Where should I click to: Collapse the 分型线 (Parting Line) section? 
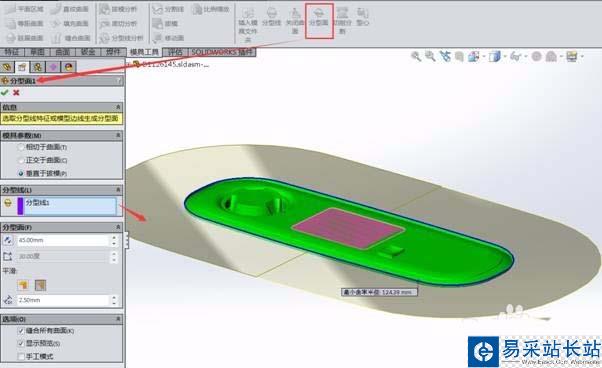(118, 190)
